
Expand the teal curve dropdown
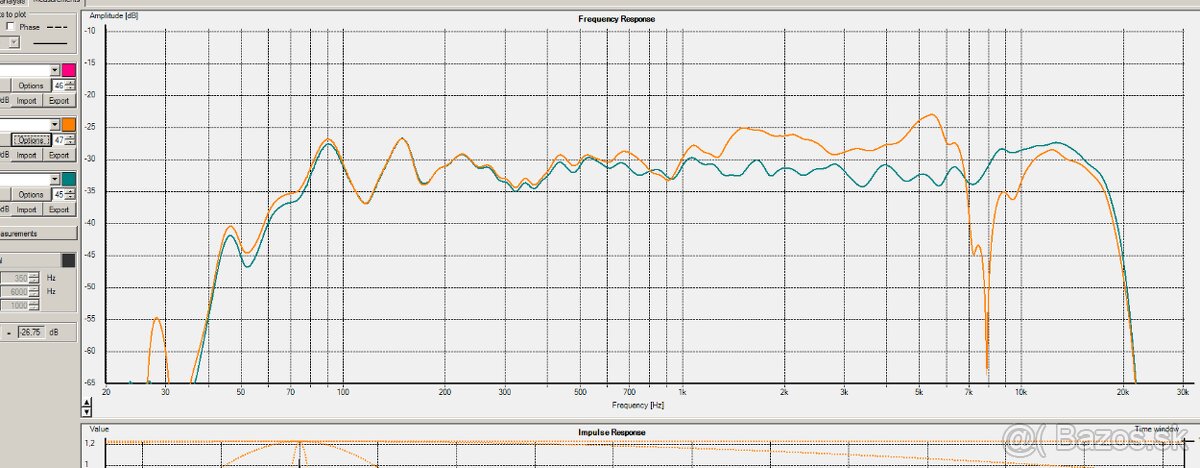pos(53,178)
